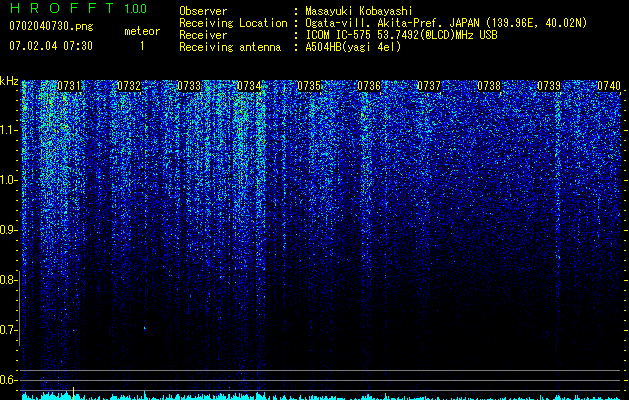Click the Observer field label
Viewport: 629px width, 400px height.
pyautogui.click(x=203, y=11)
